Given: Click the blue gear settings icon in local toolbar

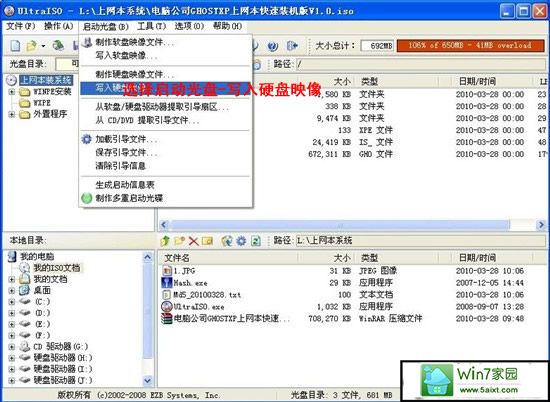Looking at the screenshot, I should pos(241,241).
